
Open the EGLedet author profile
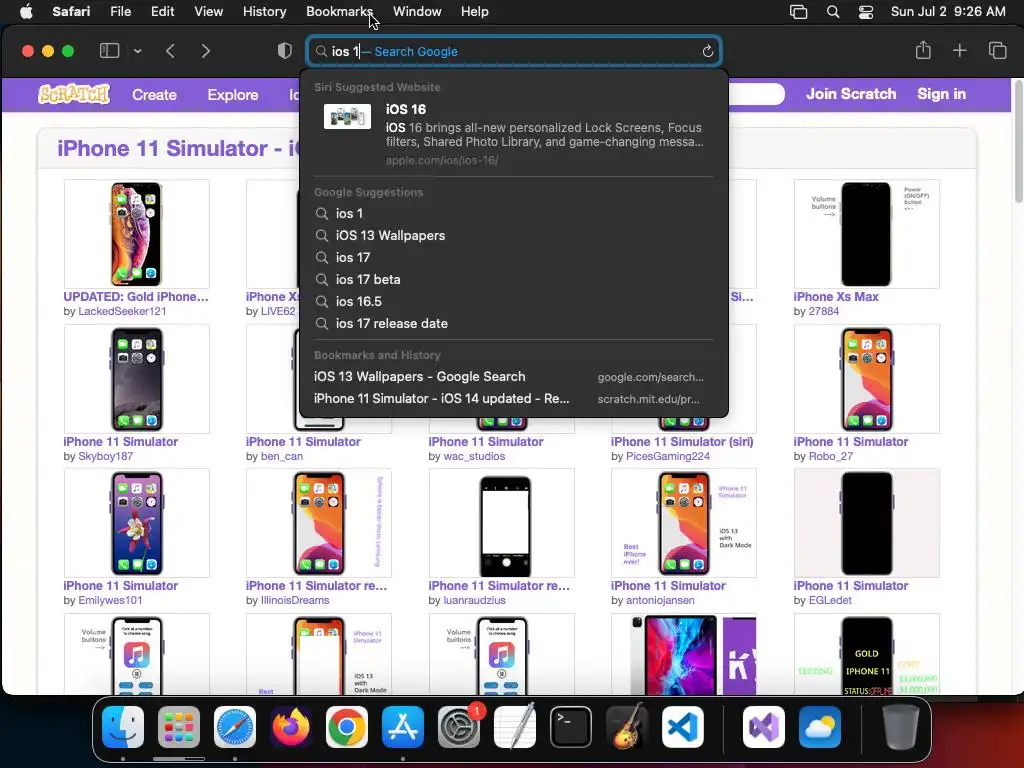pyautogui.click(x=830, y=600)
